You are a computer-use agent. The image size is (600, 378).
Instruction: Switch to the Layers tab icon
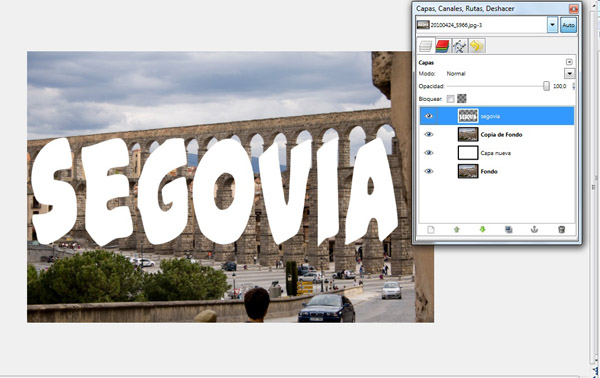426,46
